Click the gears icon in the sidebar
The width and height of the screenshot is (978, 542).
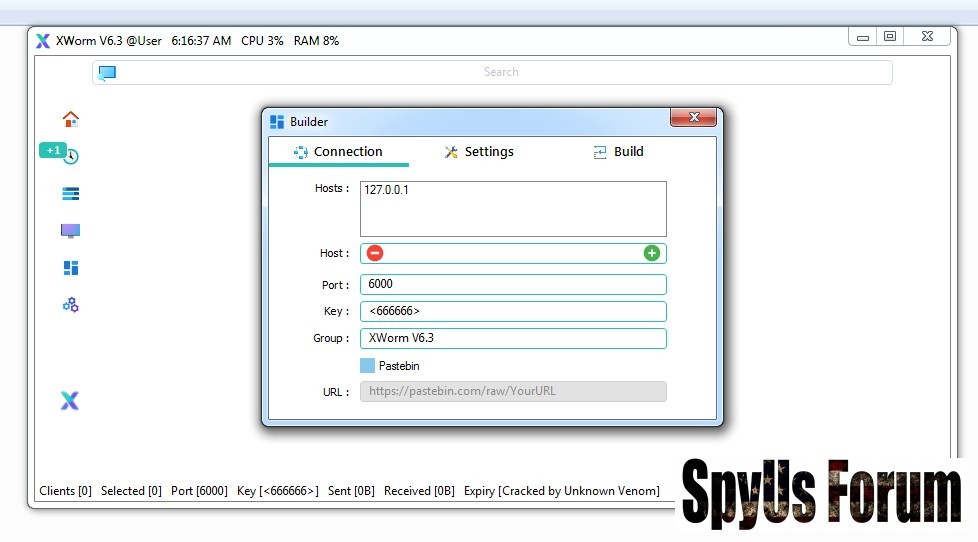coord(70,305)
